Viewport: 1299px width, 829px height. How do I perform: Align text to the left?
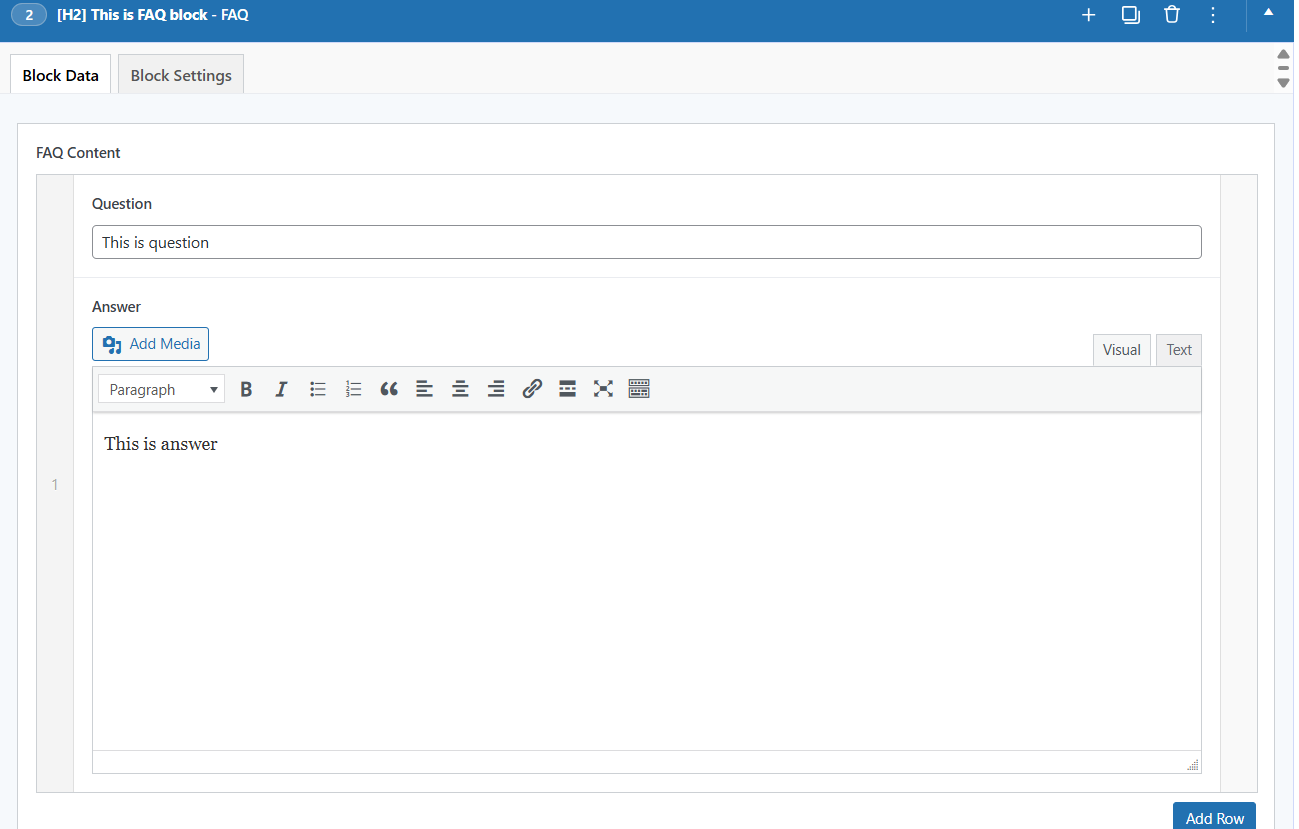(x=425, y=389)
